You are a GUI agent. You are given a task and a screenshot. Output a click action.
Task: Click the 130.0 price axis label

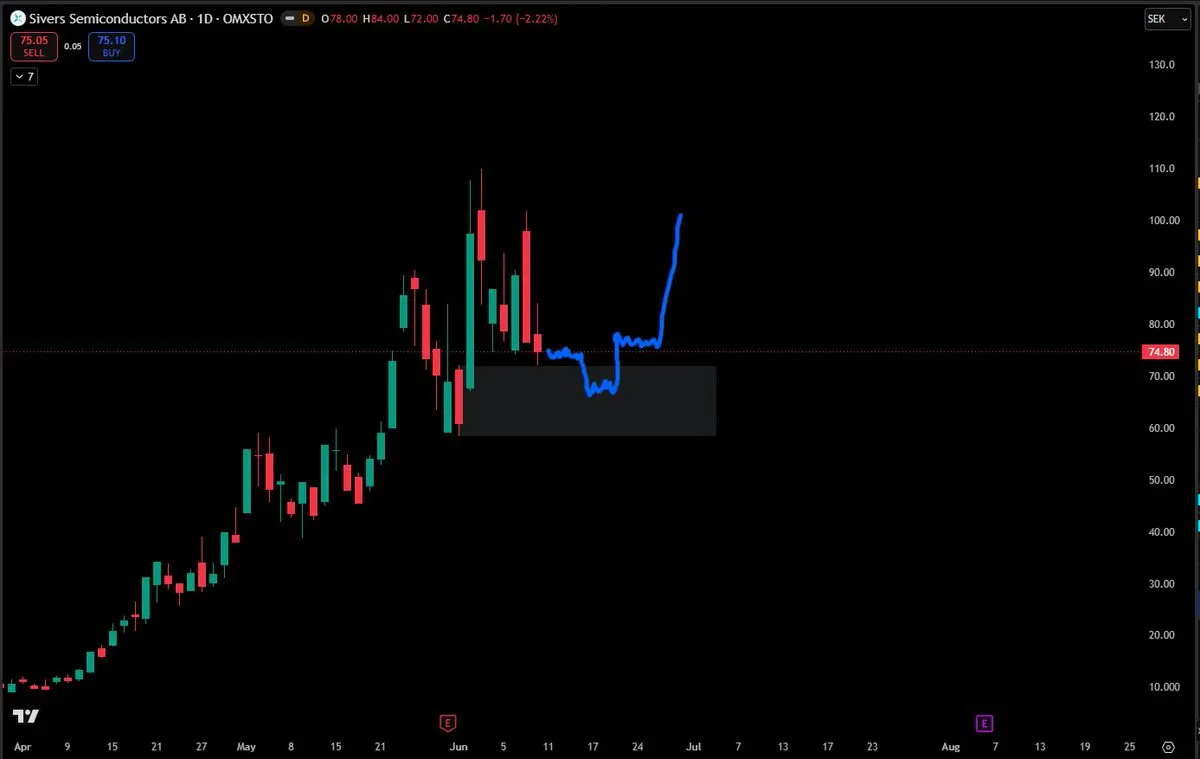pyautogui.click(x=1162, y=64)
